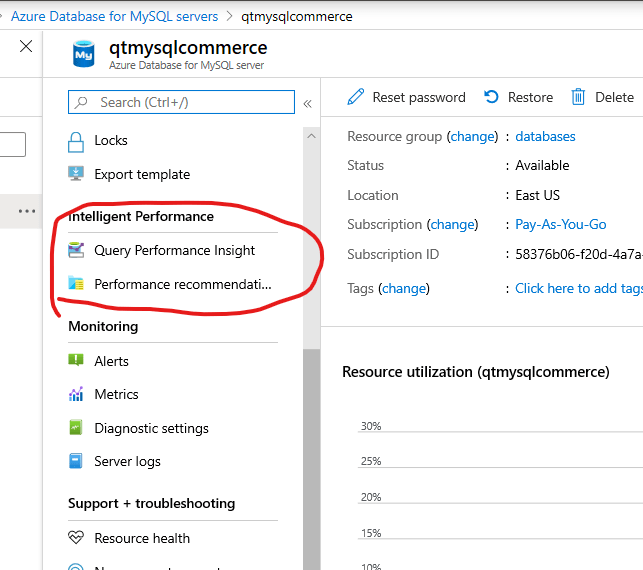Image resolution: width=643 pixels, height=570 pixels.
Task: Click the Intelligent Performance section heading
Action: point(141,216)
